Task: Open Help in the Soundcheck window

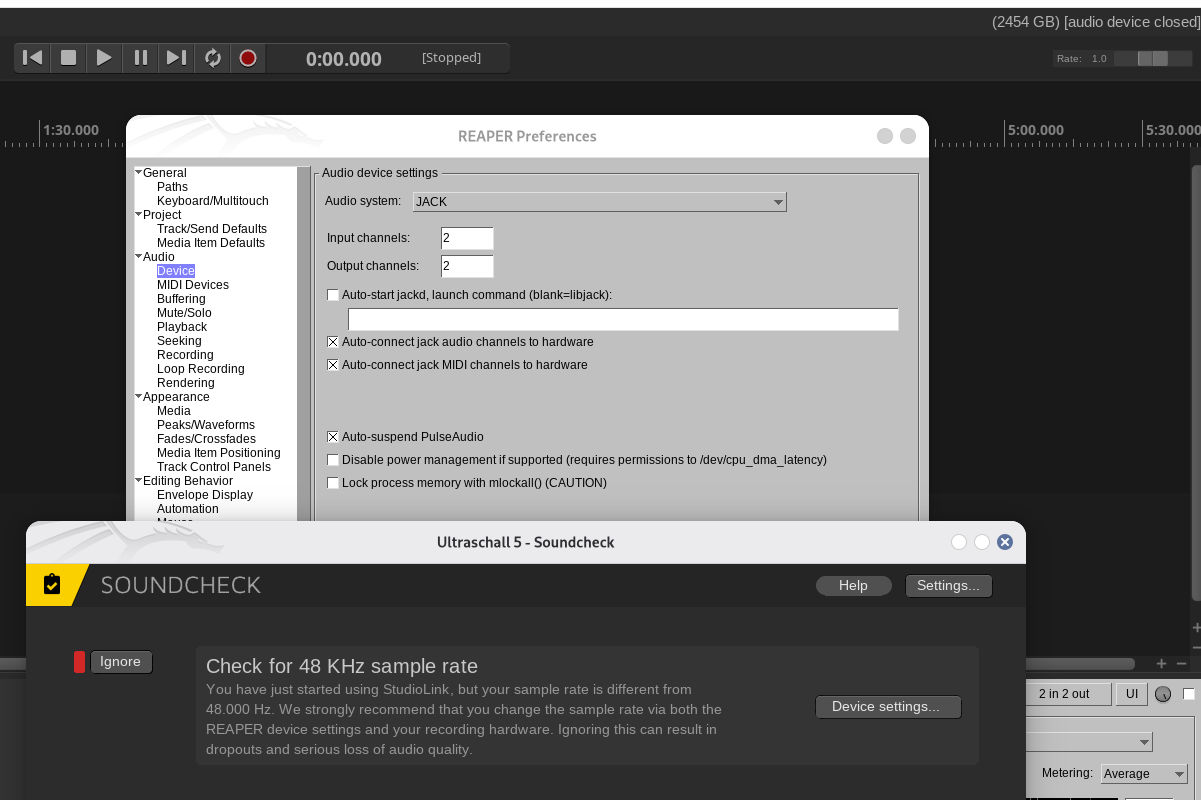Action: tap(853, 586)
